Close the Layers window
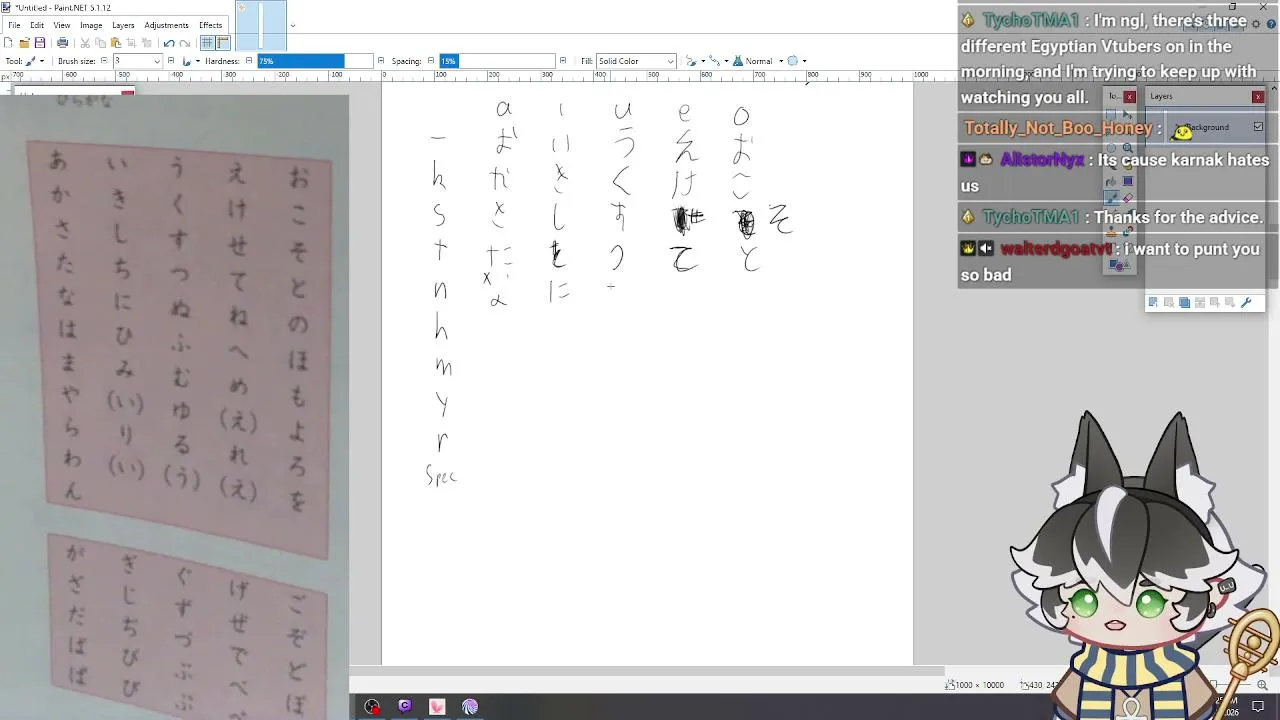 [1258, 96]
